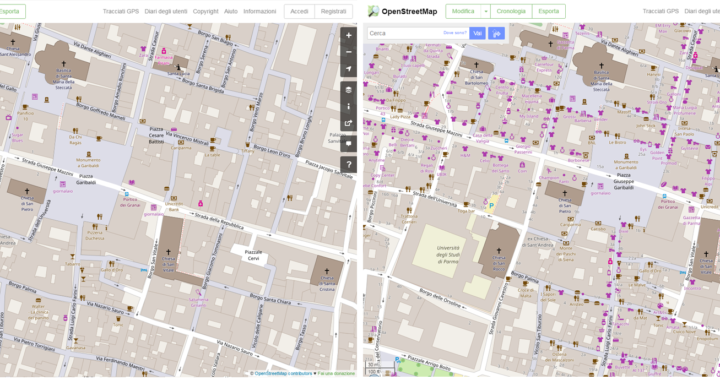Screen dimensions: 720x380
Task: Open the Esporta tab in right window
Action: tap(549, 11)
